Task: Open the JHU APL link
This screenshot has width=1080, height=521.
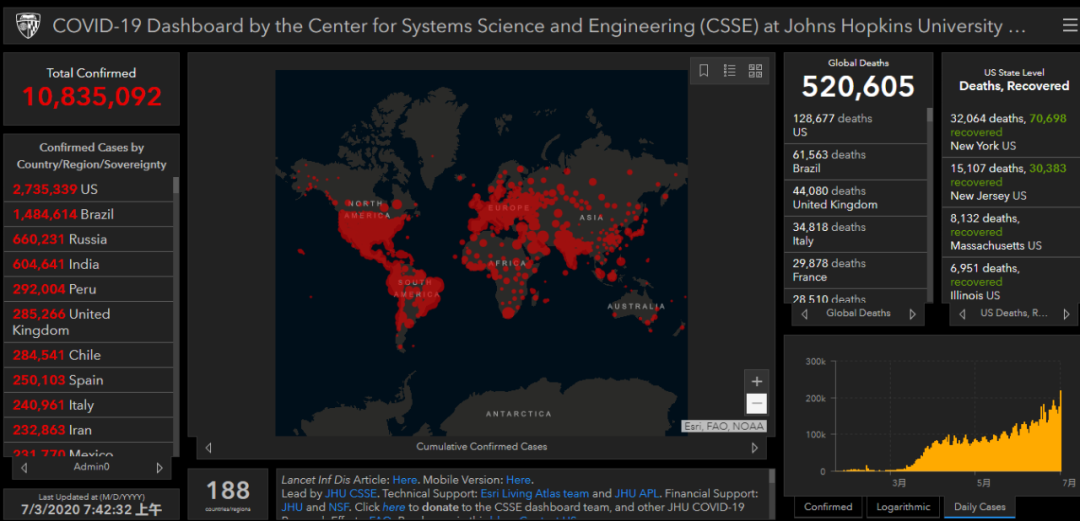Action: click(638, 493)
